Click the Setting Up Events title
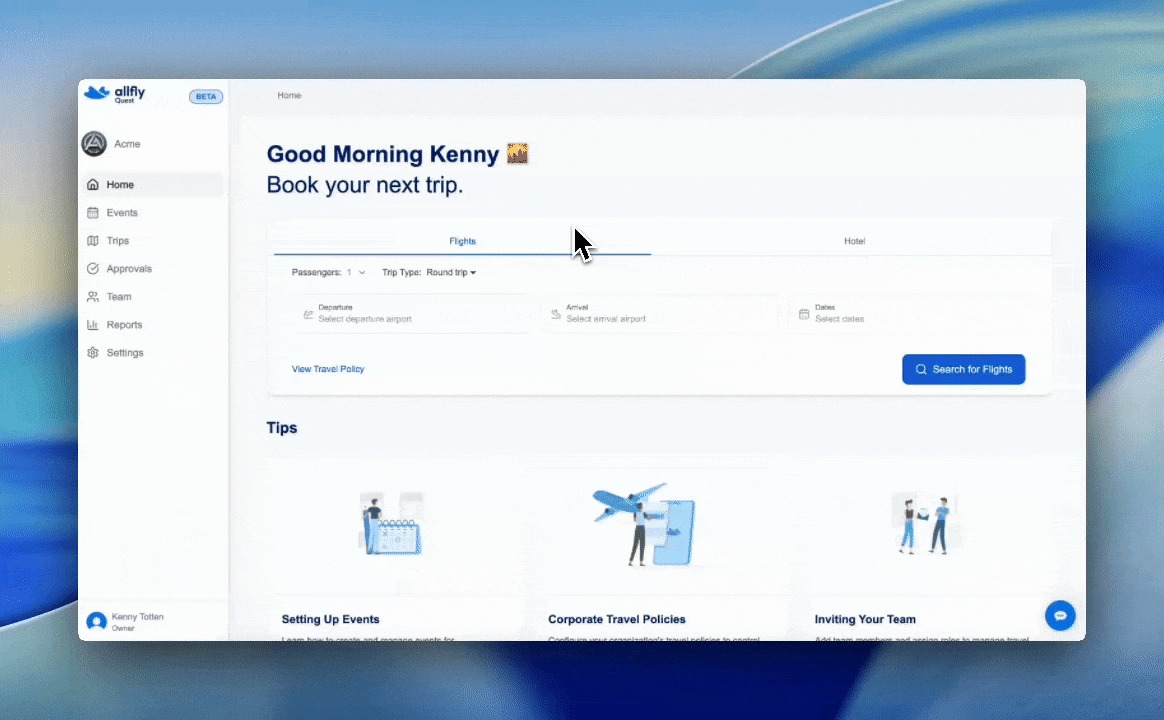 click(330, 619)
